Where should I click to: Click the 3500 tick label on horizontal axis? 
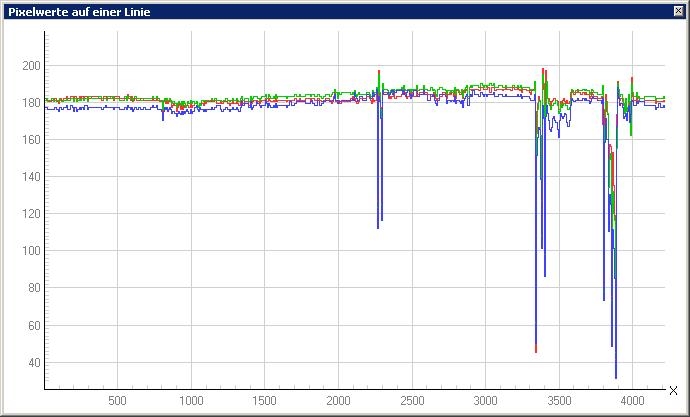point(558,401)
